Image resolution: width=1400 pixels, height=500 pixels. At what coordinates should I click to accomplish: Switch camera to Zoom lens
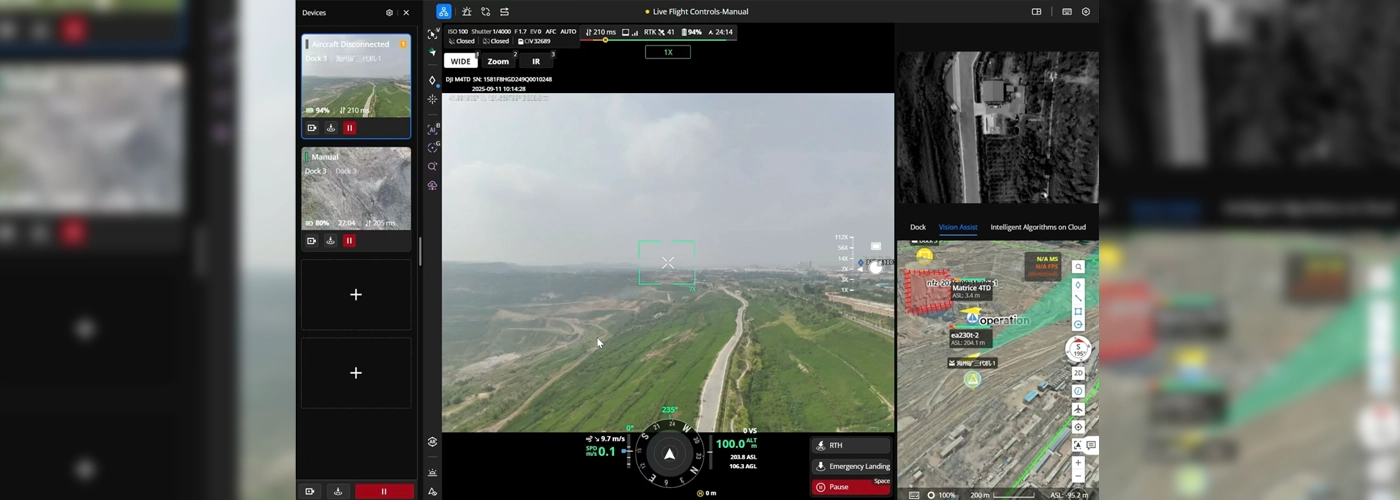[498, 61]
